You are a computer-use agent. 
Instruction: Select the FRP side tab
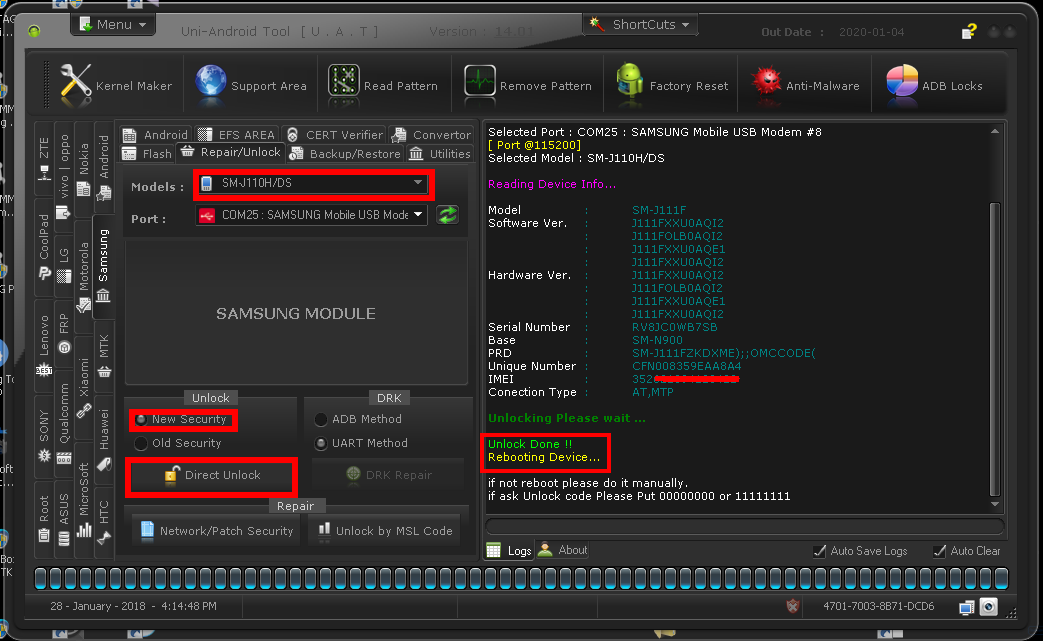point(64,332)
